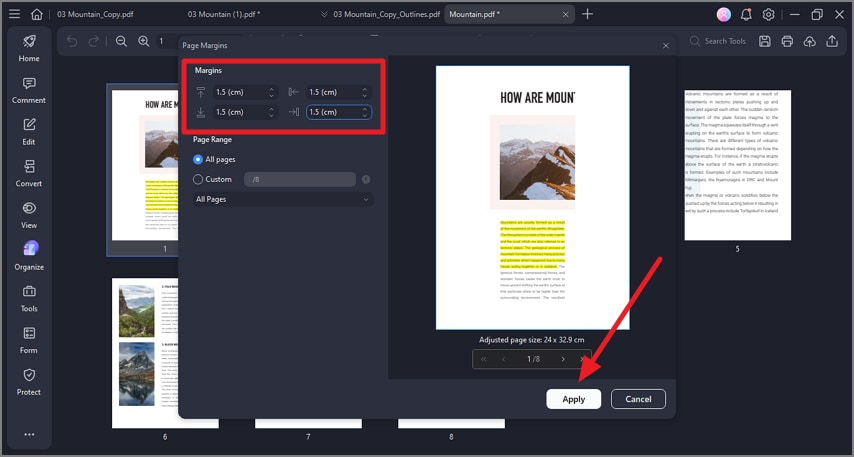Image resolution: width=854 pixels, height=457 pixels.
Task: Adjust right margin stepper arrows
Action: click(x=364, y=112)
